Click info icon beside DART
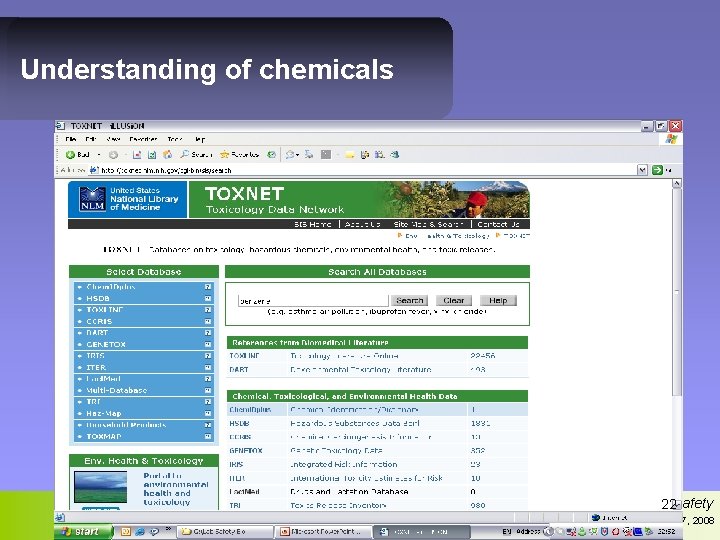Screen dimensions: 720x540 (208, 333)
